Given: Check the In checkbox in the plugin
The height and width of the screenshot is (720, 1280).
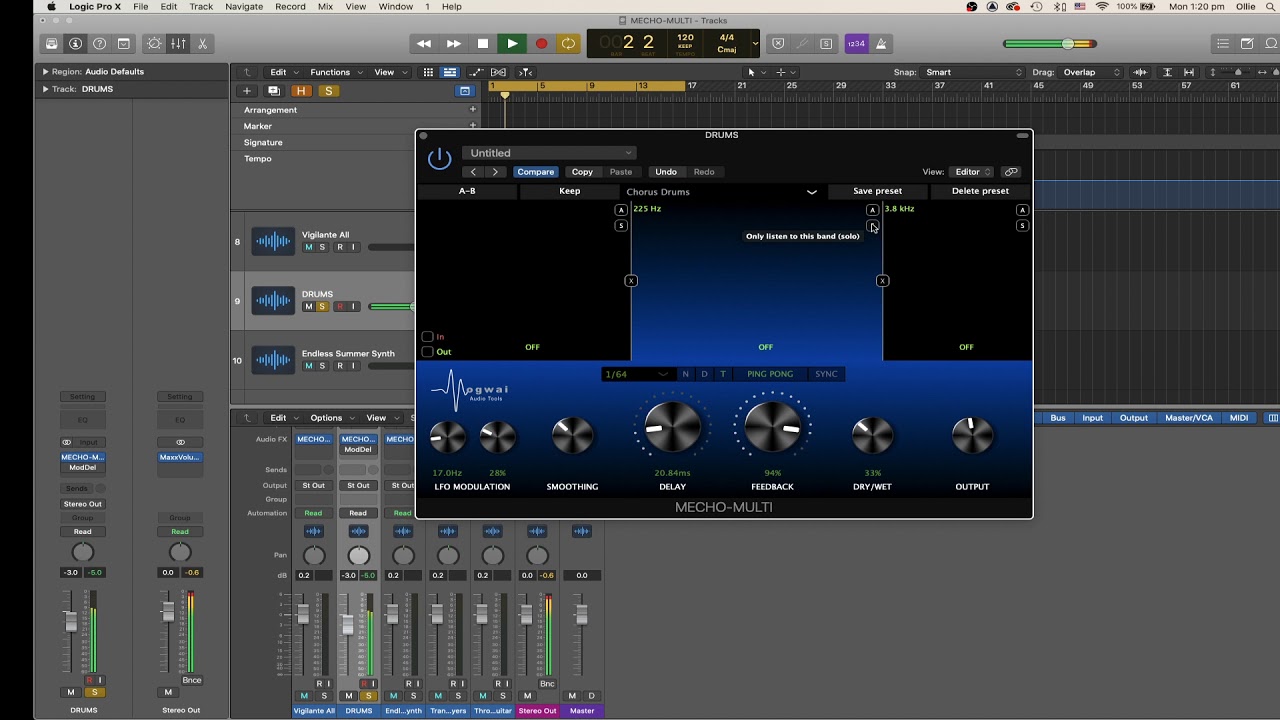Looking at the screenshot, I should [428, 337].
